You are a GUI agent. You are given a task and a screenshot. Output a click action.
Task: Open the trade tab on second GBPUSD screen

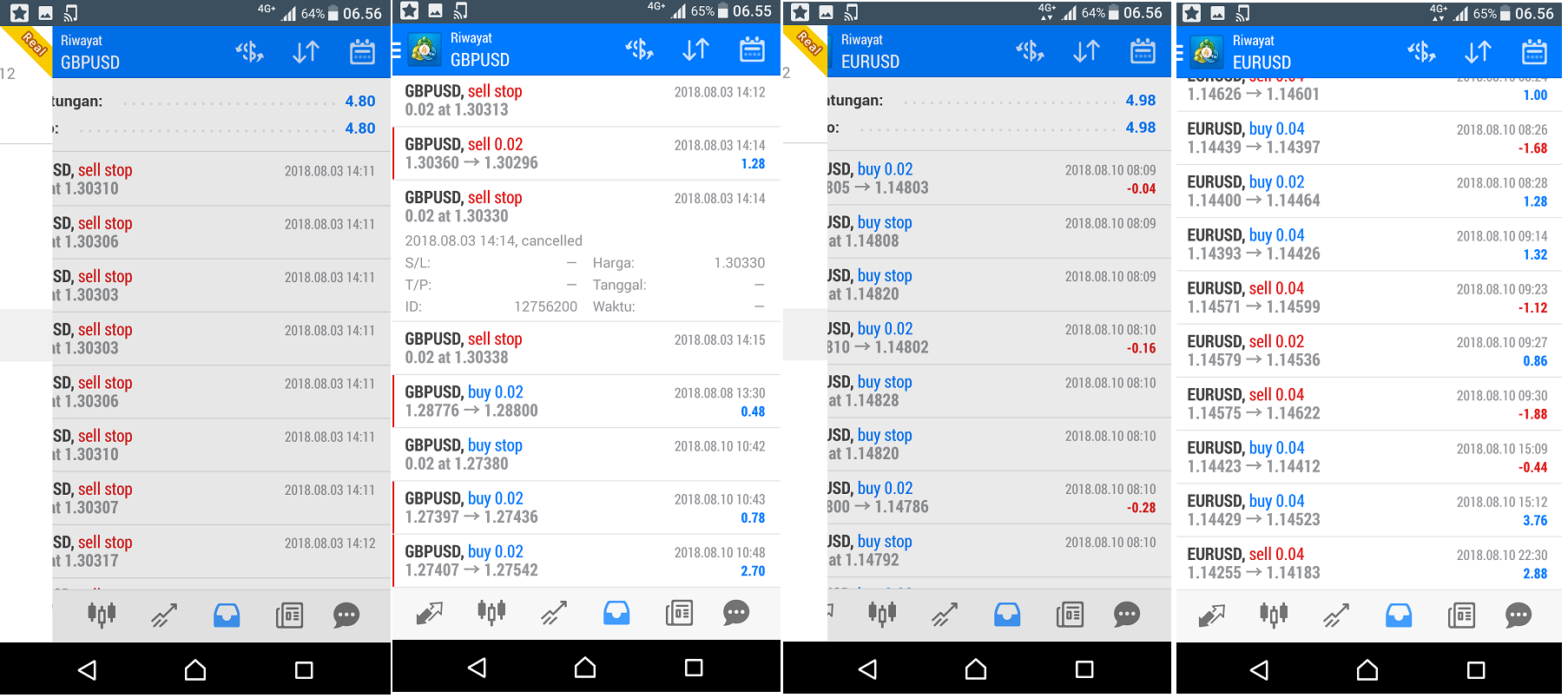[x=554, y=613]
